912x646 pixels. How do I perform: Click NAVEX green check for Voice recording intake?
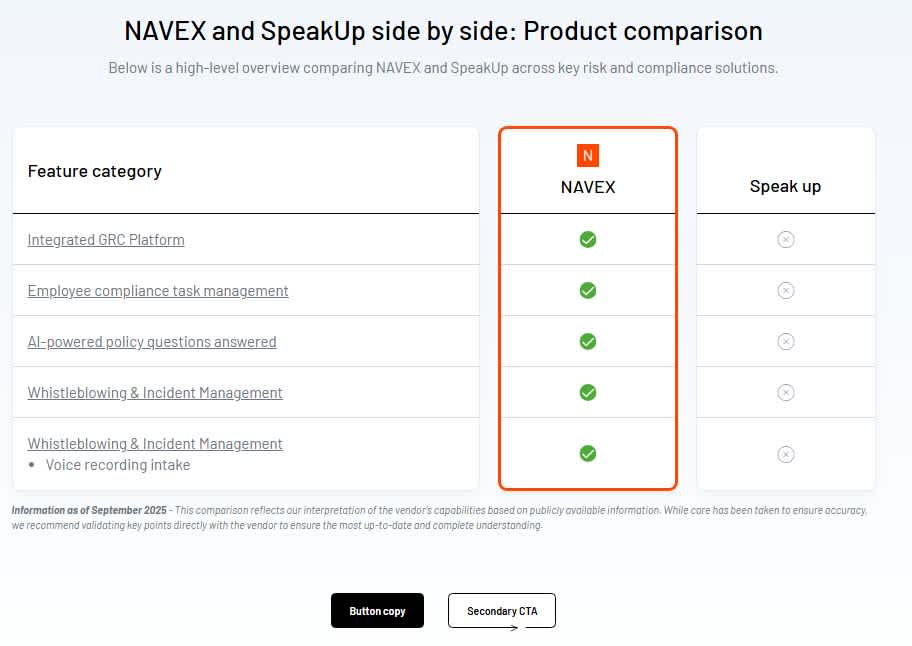[588, 454]
